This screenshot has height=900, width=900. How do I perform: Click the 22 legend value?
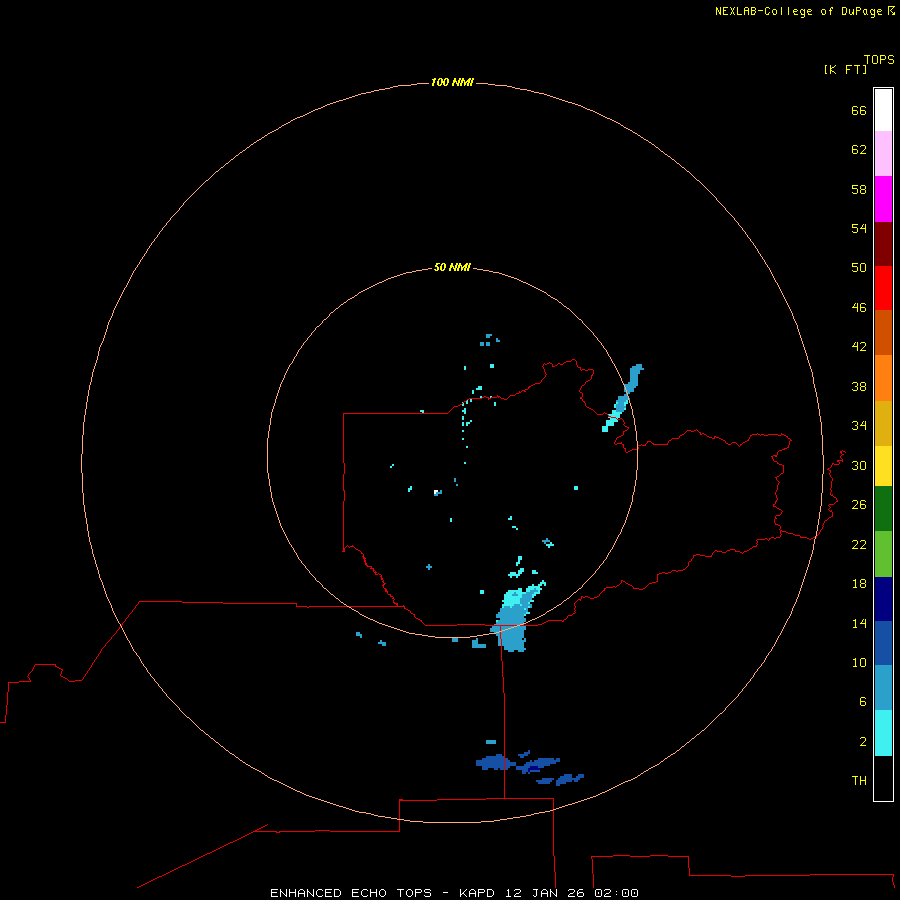tap(859, 544)
